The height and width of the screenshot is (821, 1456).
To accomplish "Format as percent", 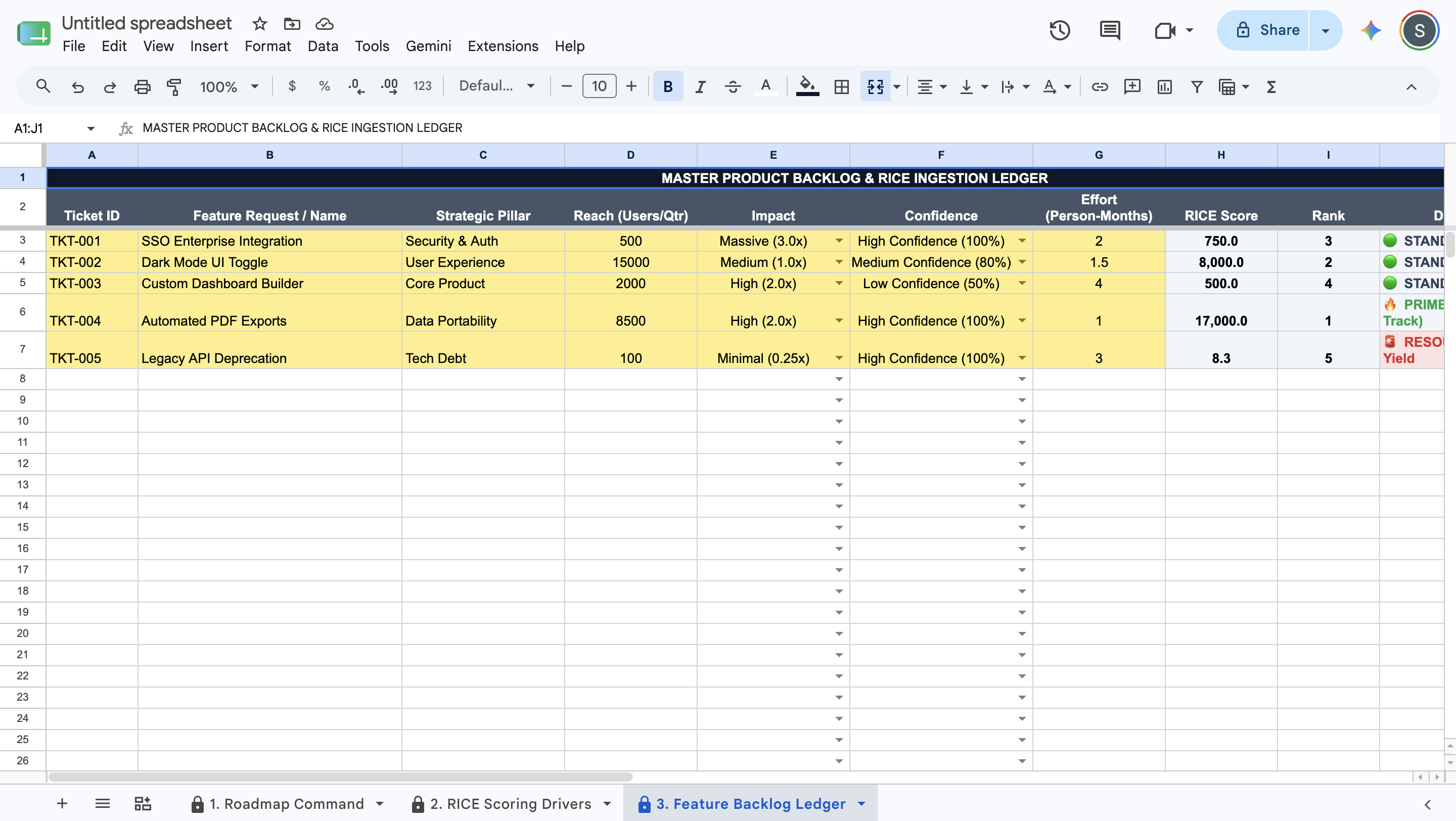I will point(324,86).
